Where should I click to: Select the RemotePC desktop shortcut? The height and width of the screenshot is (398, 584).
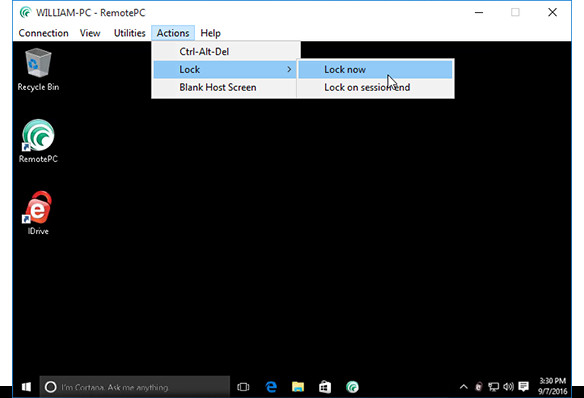click(x=38, y=141)
